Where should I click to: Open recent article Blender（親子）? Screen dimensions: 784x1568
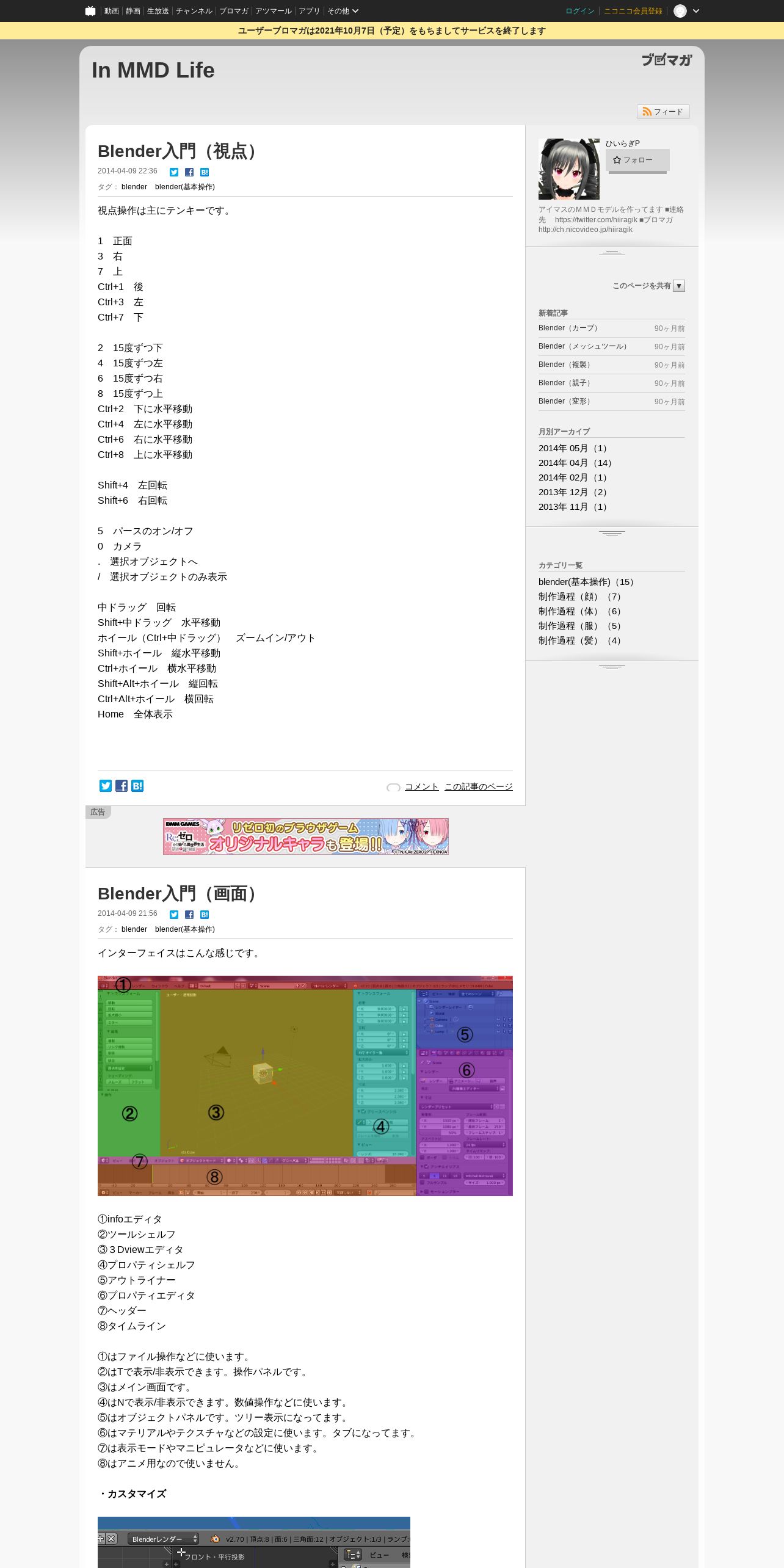565,383
